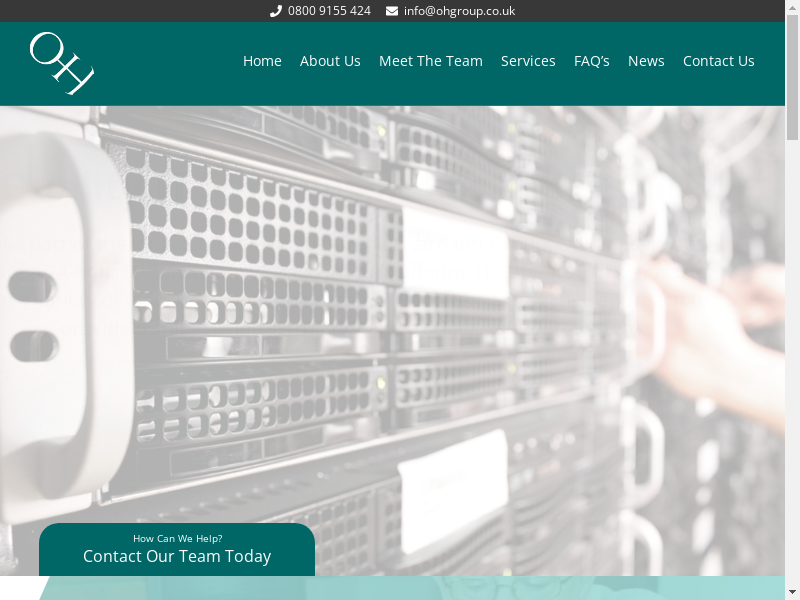800x600 pixels.
Task: Navigate to Meet The Team
Action: tap(430, 61)
